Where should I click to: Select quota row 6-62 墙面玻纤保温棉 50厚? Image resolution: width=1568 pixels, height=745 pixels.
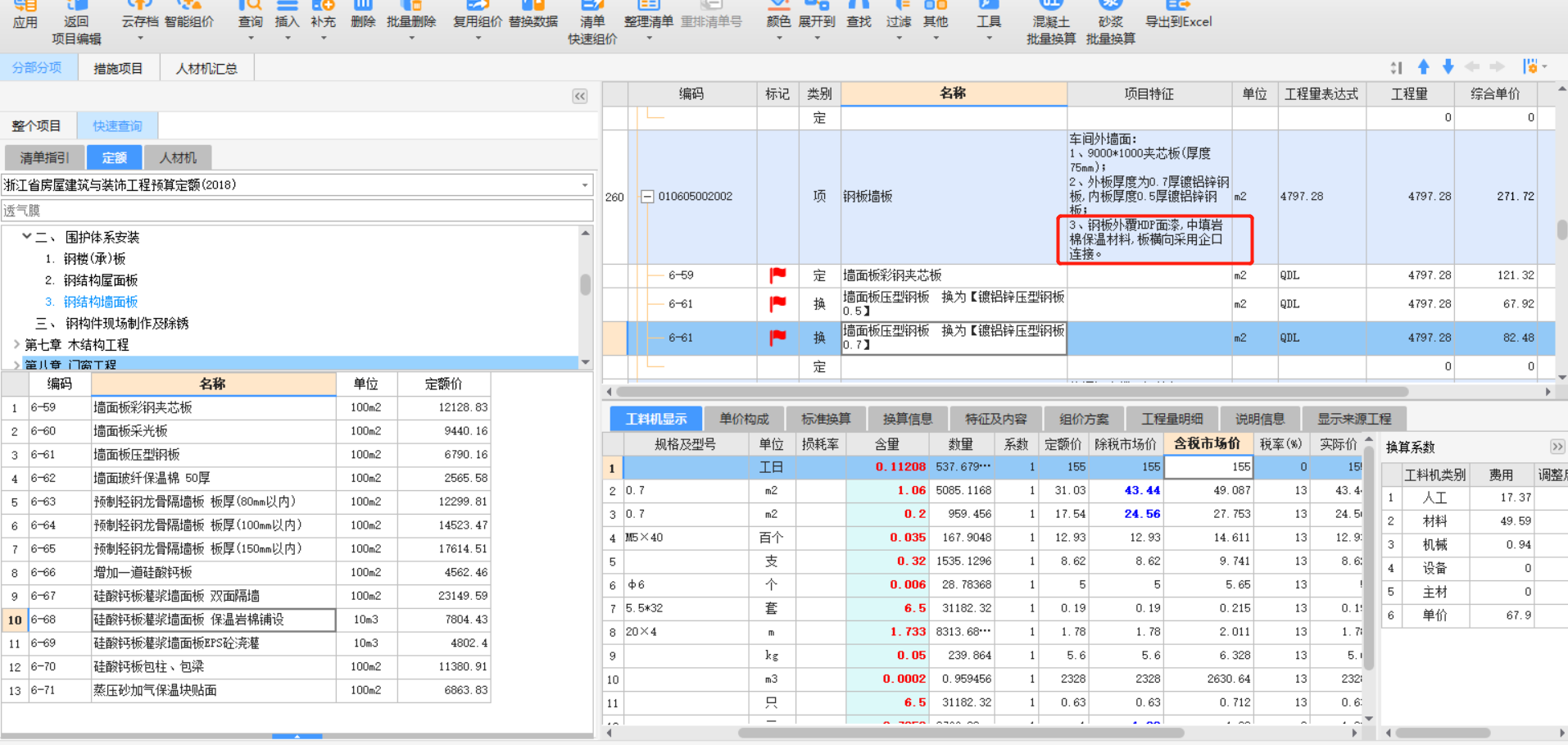(x=246, y=478)
